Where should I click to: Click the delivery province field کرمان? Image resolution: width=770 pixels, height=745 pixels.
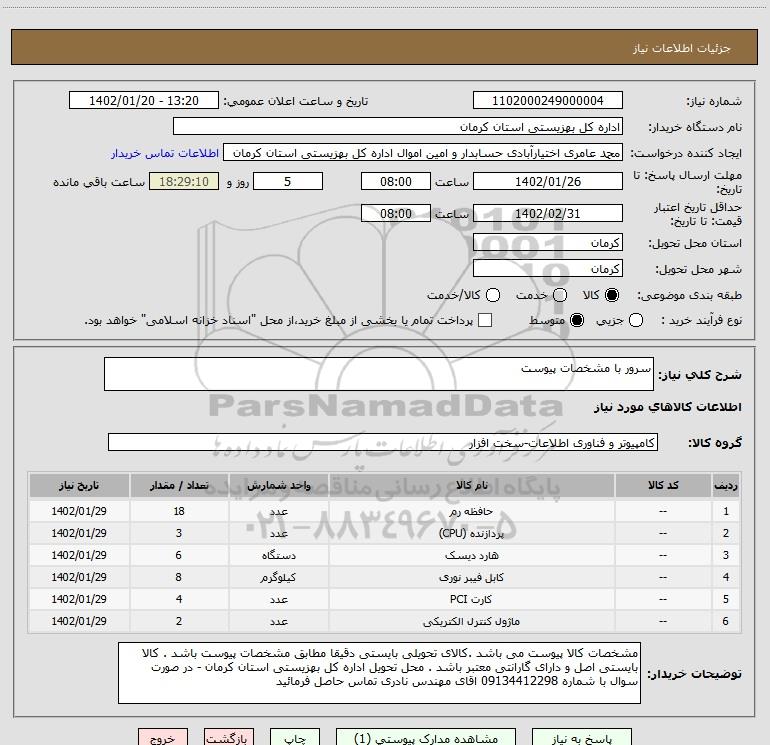[548, 243]
